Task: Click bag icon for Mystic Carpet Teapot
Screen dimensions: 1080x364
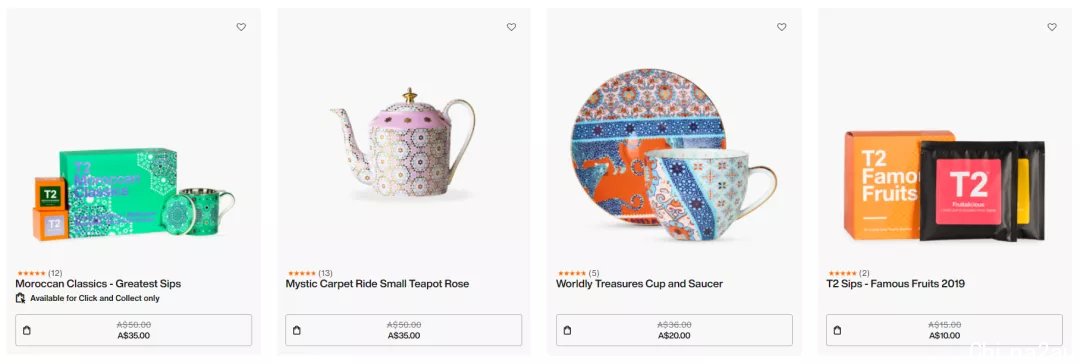Action: pyautogui.click(x=297, y=330)
